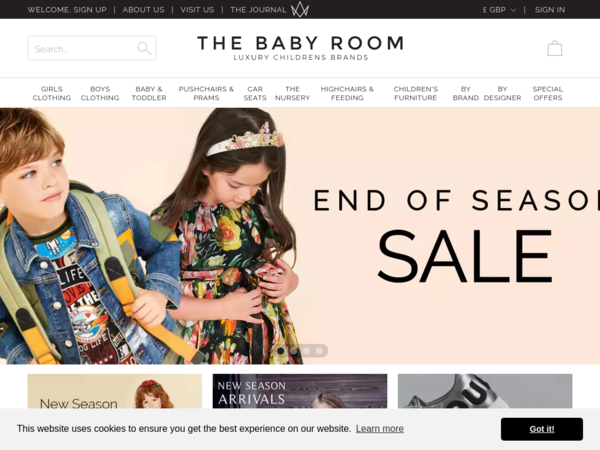Click the Sign In link

pyautogui.click(x=550, y=10)
